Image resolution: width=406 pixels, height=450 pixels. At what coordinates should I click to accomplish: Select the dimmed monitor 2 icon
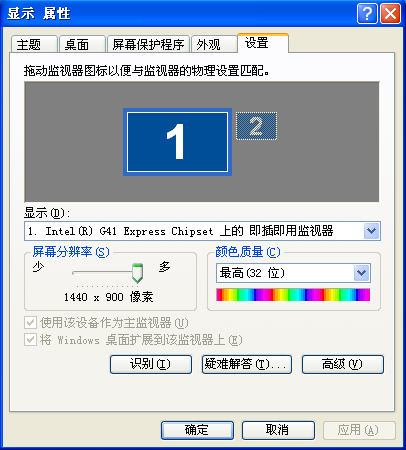click(x=256, y=126)
